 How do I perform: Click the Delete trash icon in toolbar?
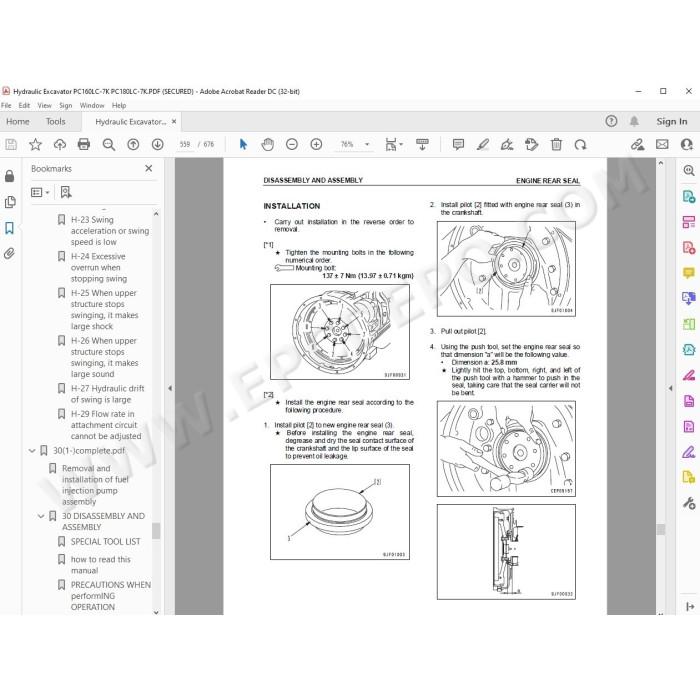click(556, 144)
